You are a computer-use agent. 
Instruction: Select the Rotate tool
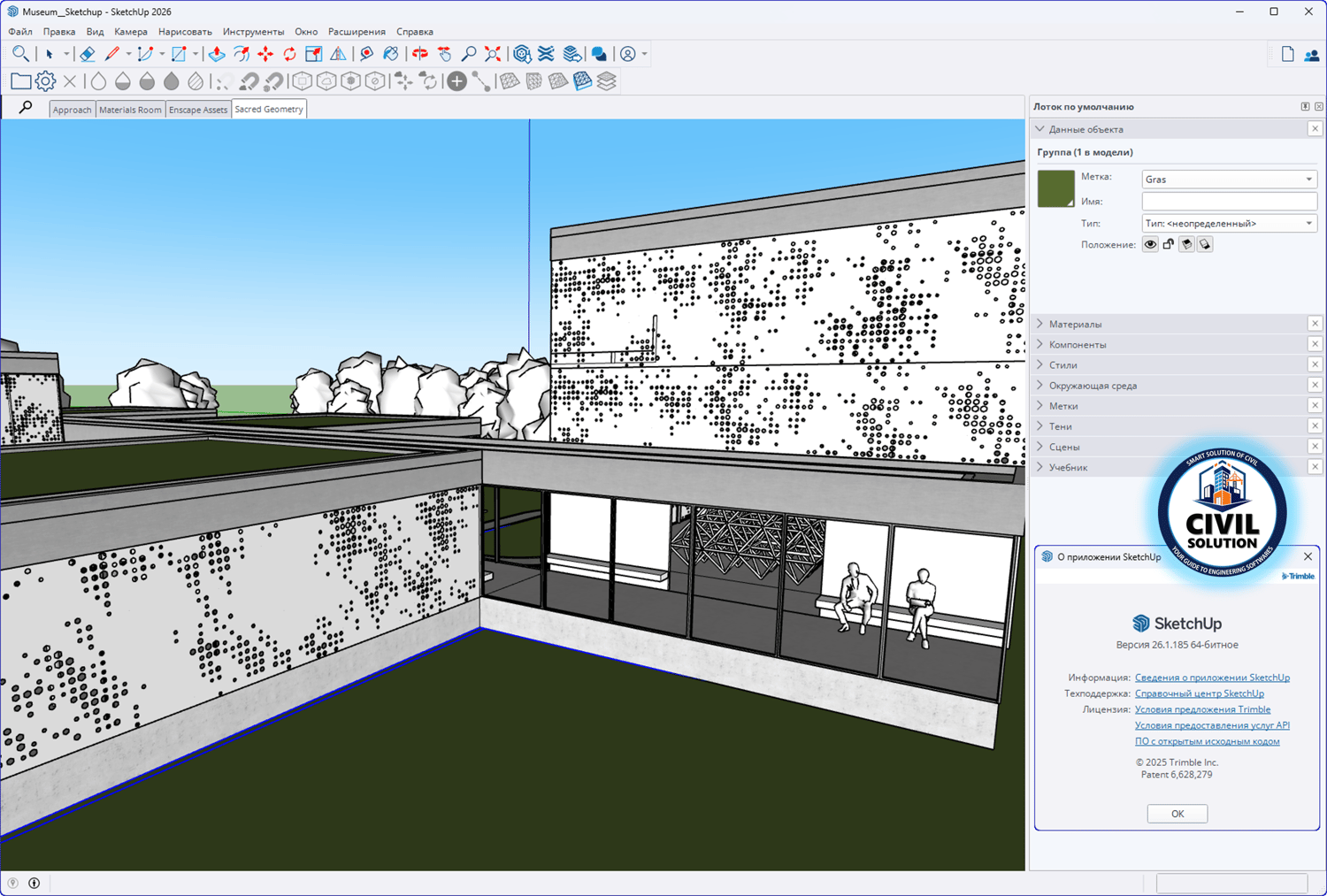tap(289, 54)
